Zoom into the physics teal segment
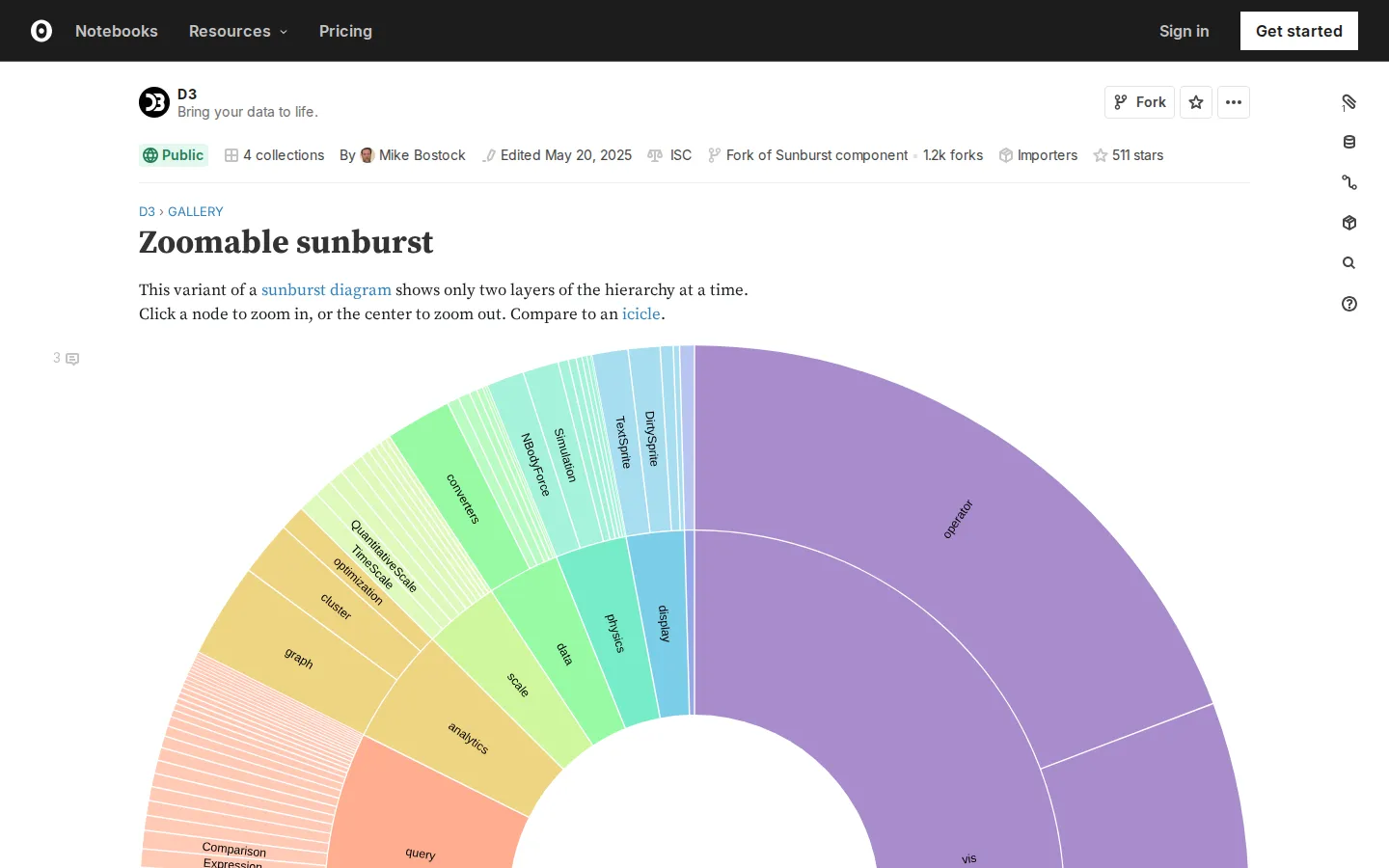The image size is (1389, 868). click(614, 633)
